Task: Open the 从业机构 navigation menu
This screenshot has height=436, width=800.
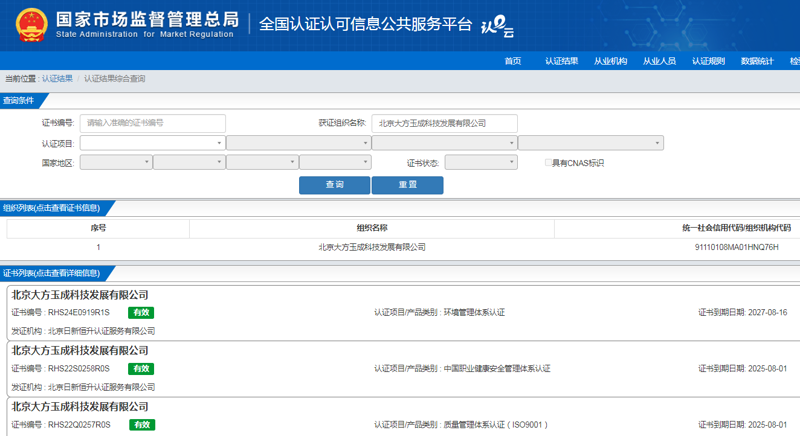Action: [610, 61]
